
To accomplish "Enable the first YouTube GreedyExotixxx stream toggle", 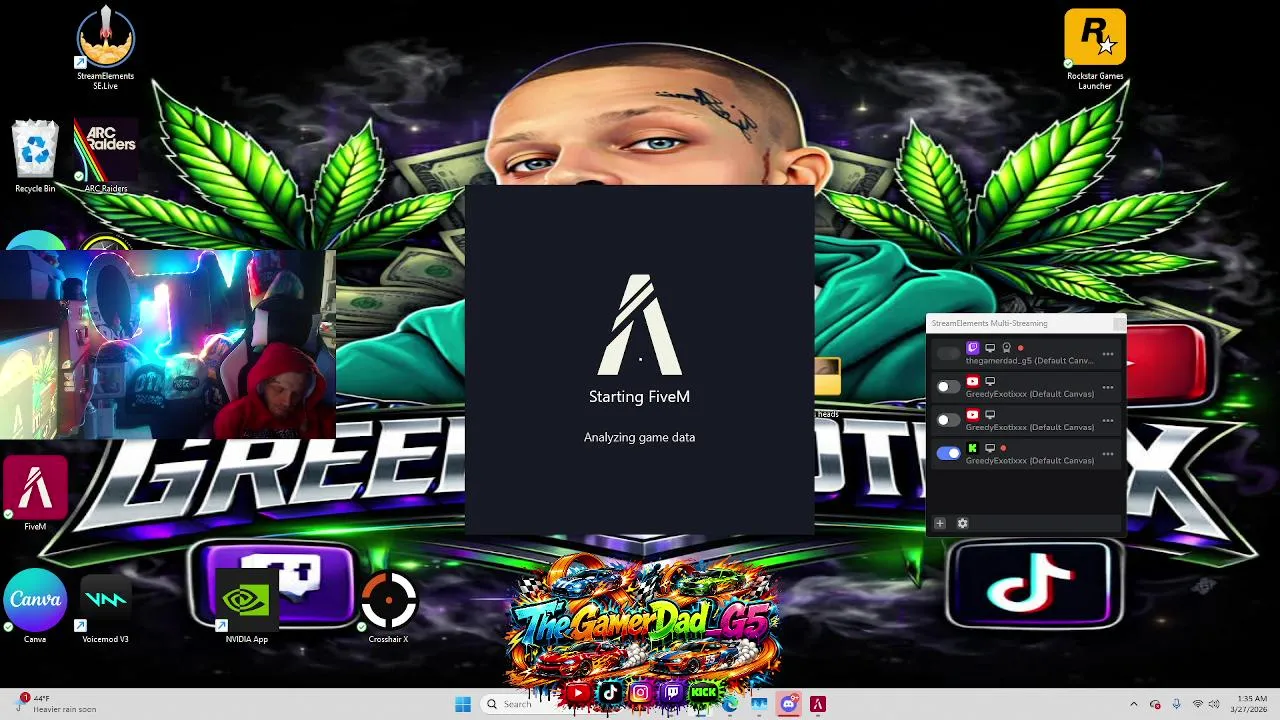I will (x=948, y=387).
